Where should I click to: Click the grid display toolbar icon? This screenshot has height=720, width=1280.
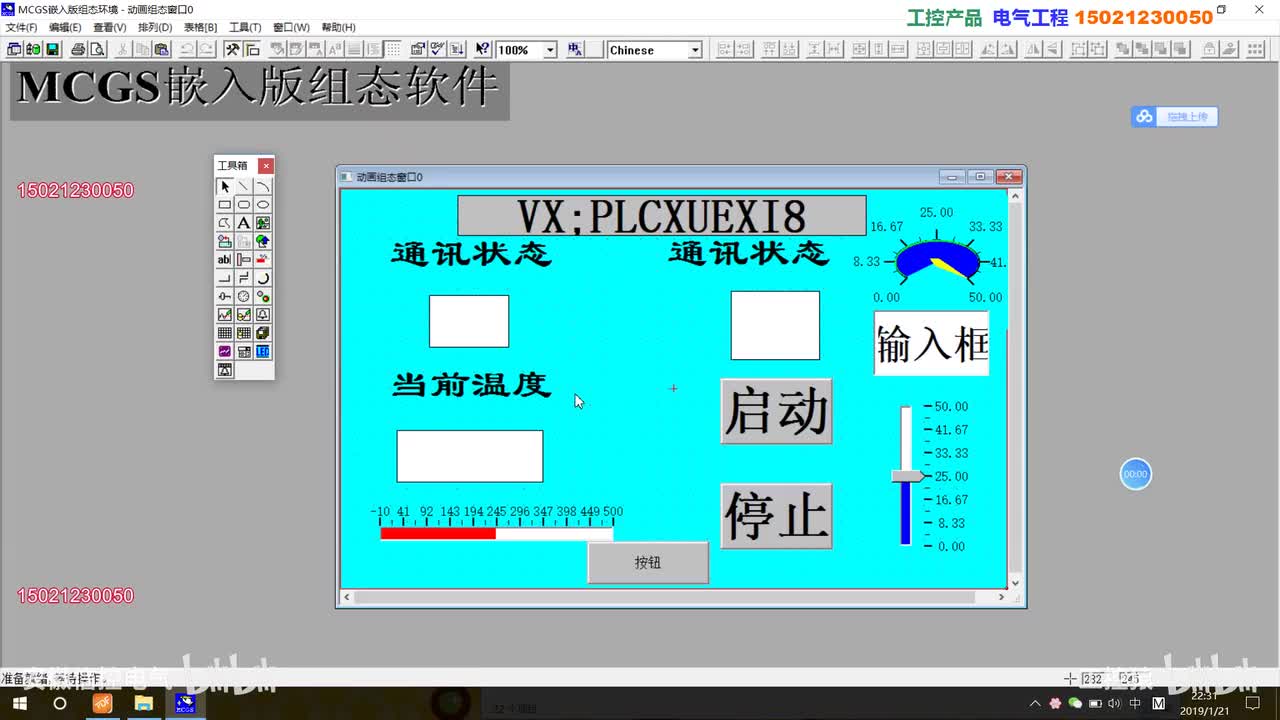[x=393, y=49]
